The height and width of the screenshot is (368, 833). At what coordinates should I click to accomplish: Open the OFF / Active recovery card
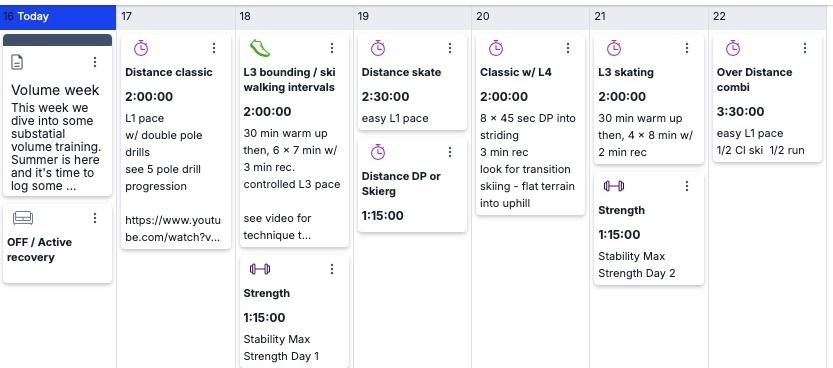pyautogui.click(x=57, y=244)
